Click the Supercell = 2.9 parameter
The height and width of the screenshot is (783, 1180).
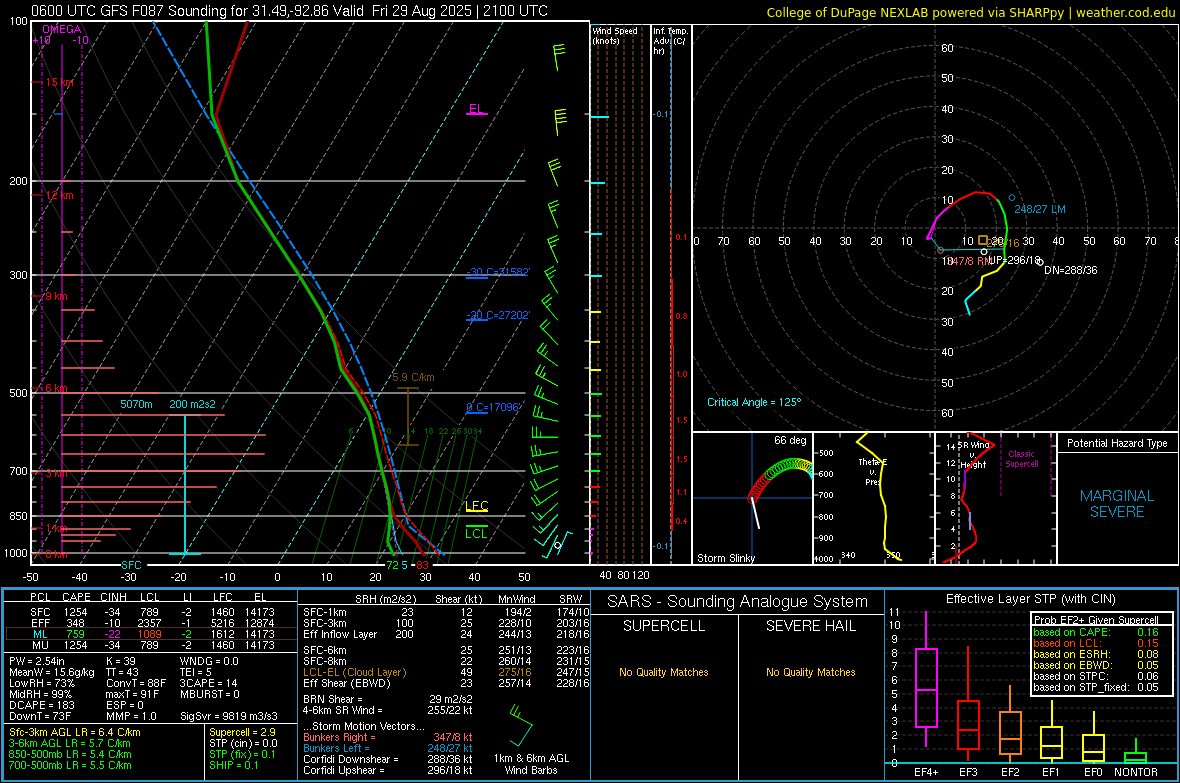click(x=242, y=732)
